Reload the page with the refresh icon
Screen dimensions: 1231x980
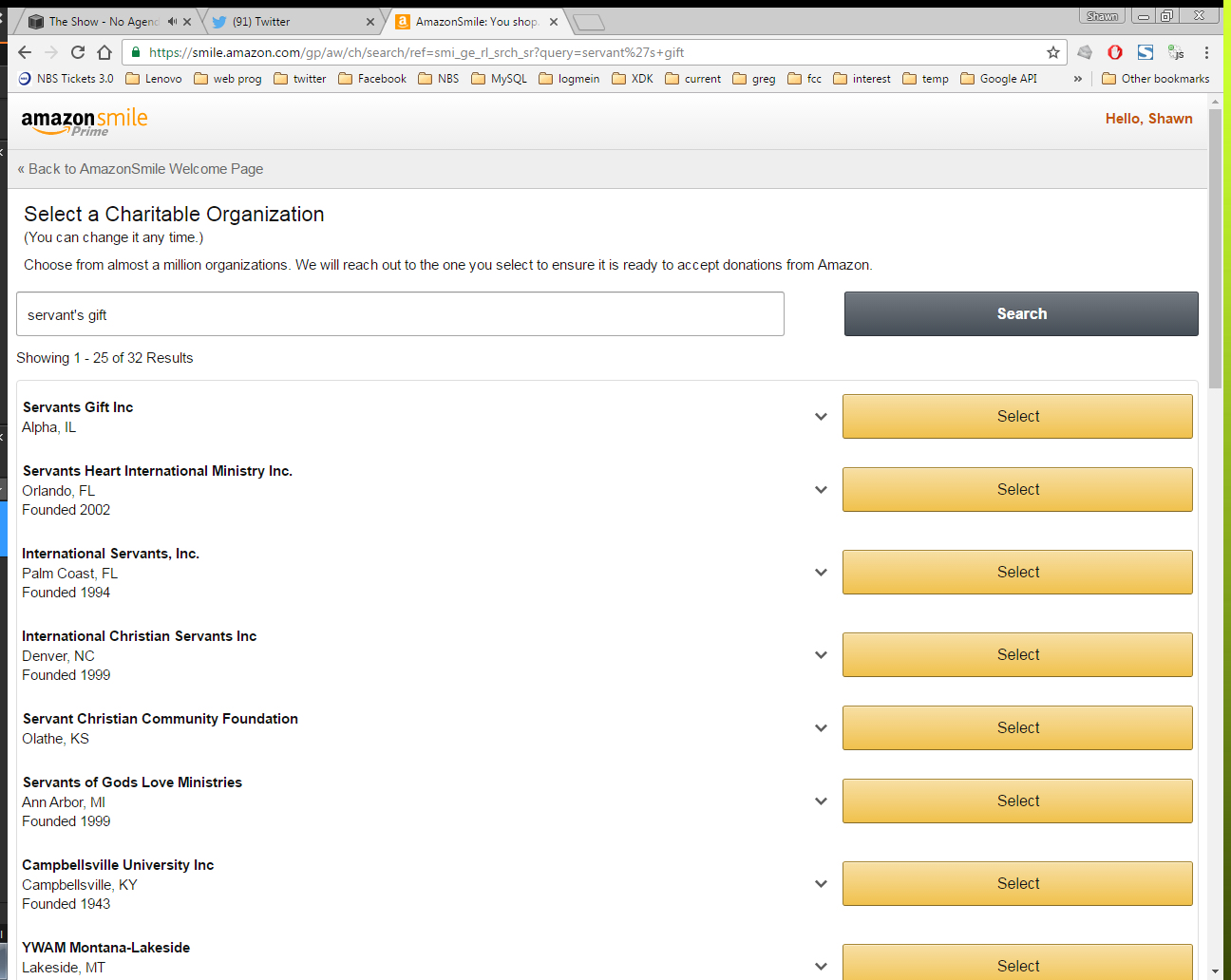[x=78, y=52]
